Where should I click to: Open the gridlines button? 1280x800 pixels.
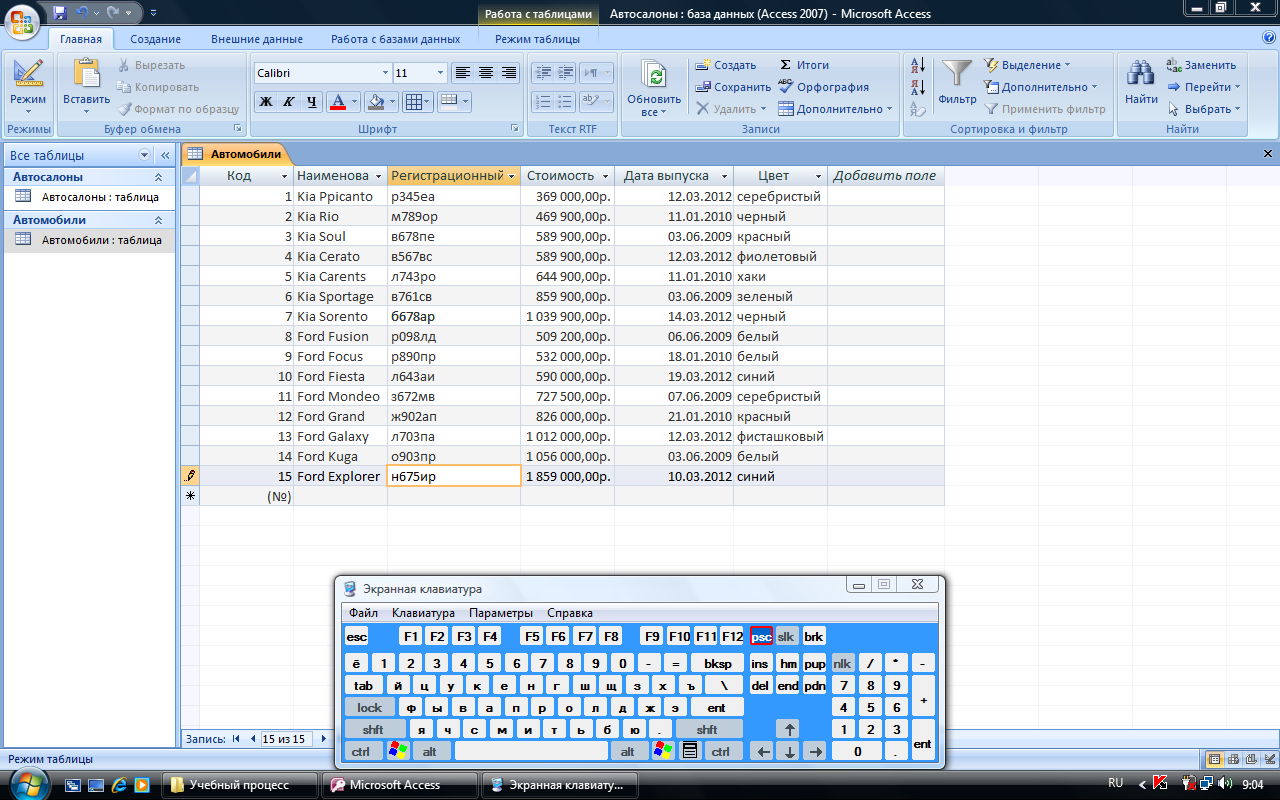tap(414, 101)
